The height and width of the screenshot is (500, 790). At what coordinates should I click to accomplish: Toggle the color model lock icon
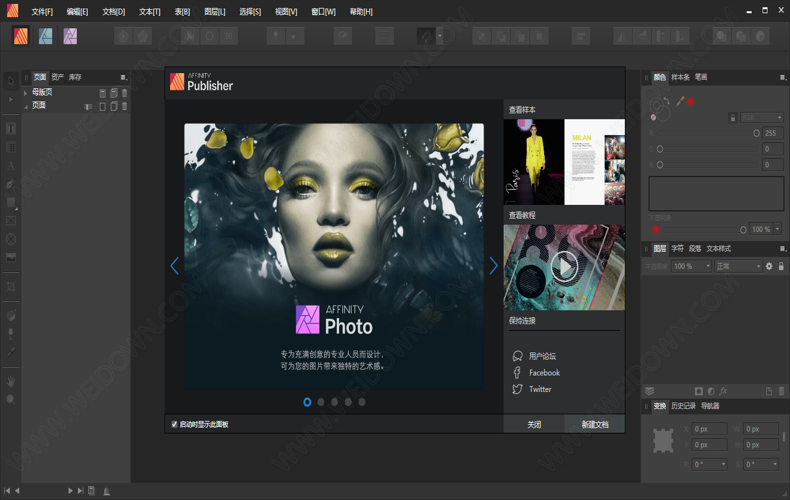733,117
